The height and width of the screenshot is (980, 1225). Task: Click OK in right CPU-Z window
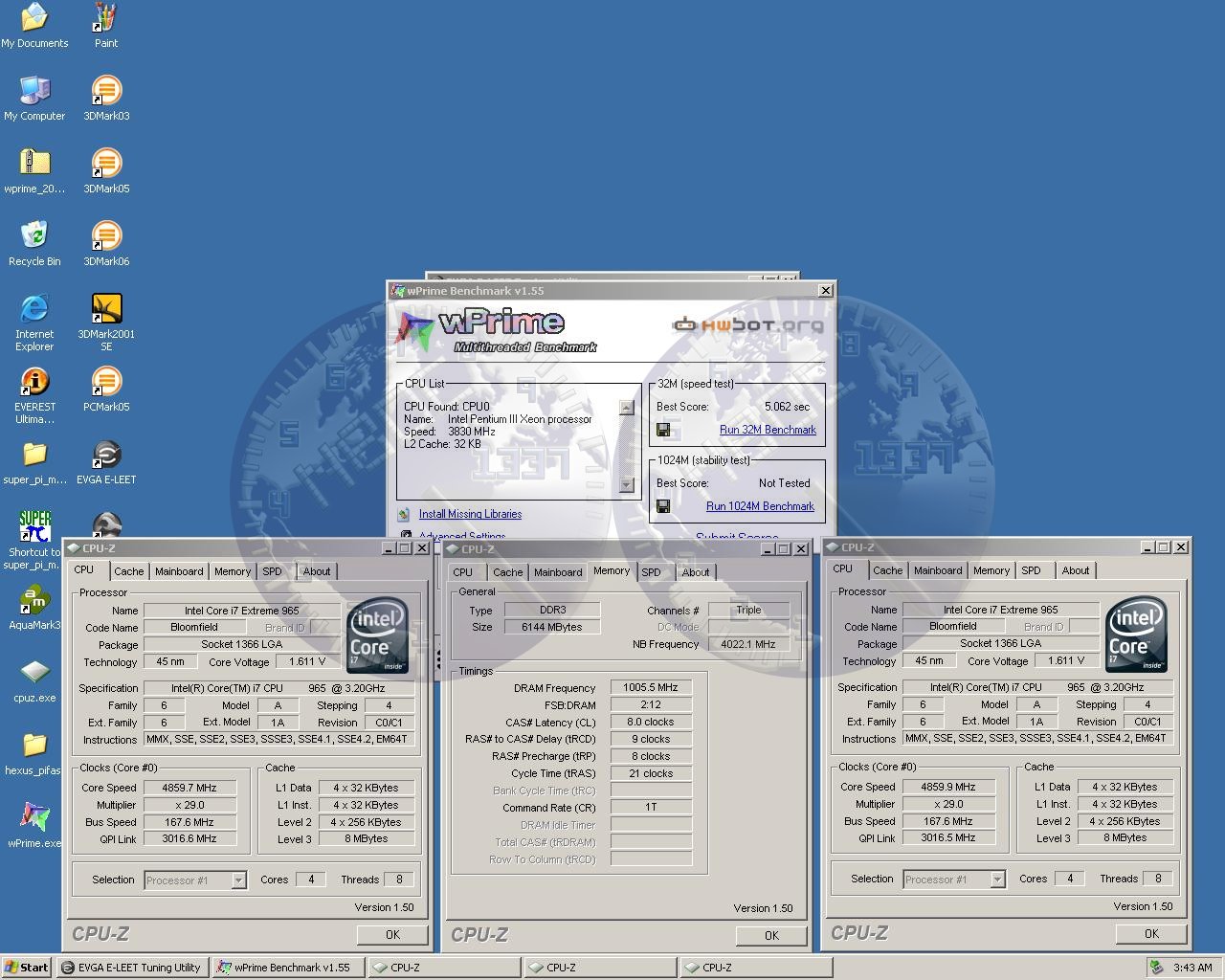point(1151,933)
